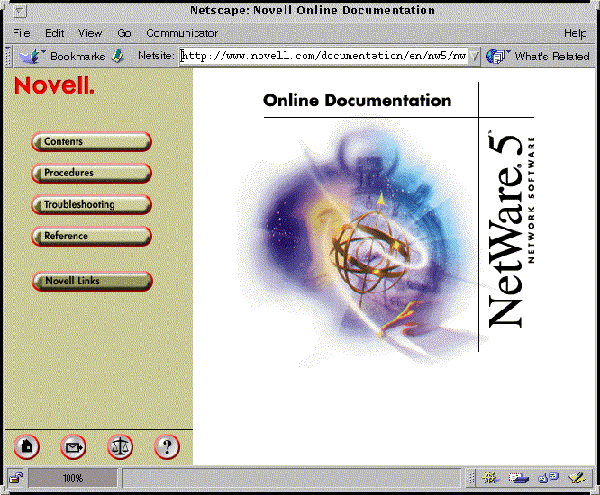Click the page location icon beside Netsite

coord(119,56)
